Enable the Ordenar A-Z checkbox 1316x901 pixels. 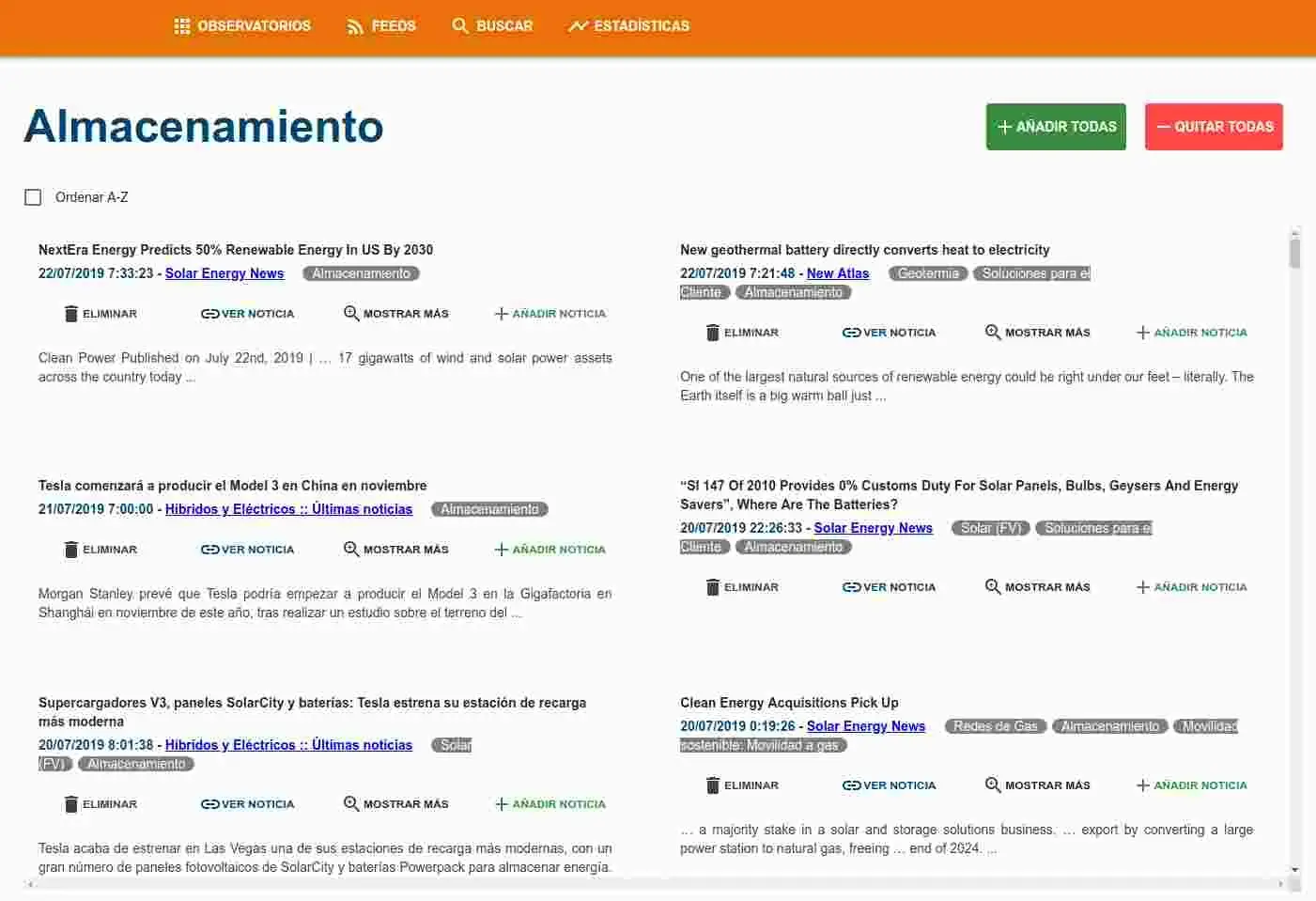(x=33, y=197)
